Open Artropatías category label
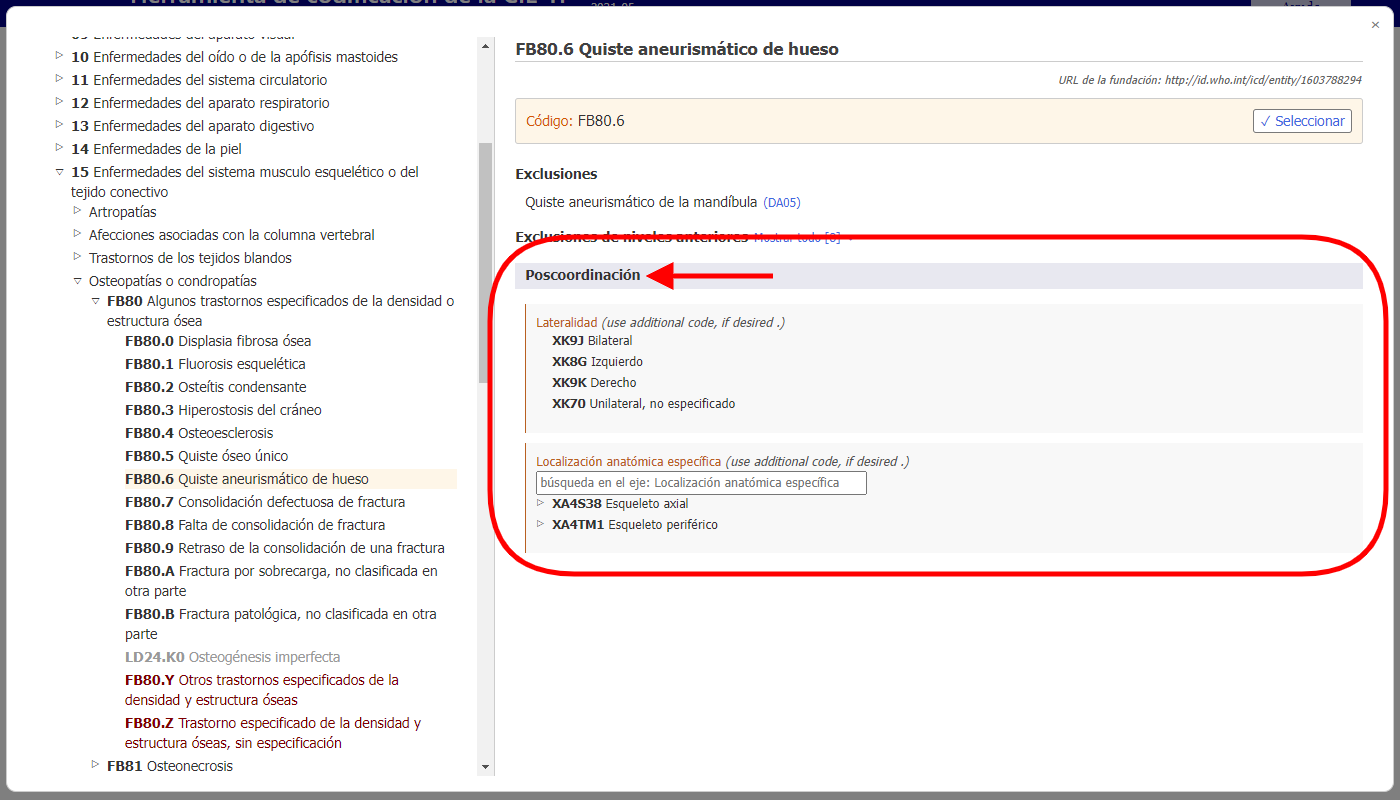Image resolution: width=1400 pixels, height=800 pixels. [x=123, y=212]
